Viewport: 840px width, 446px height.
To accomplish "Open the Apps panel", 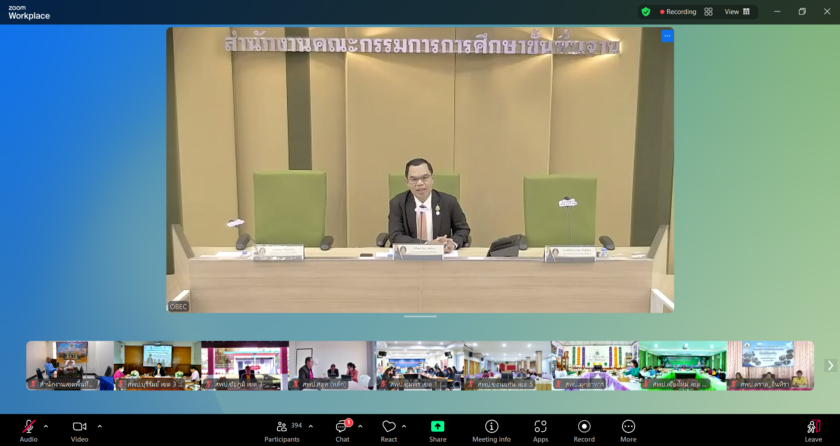I will [x=540, y=428].
